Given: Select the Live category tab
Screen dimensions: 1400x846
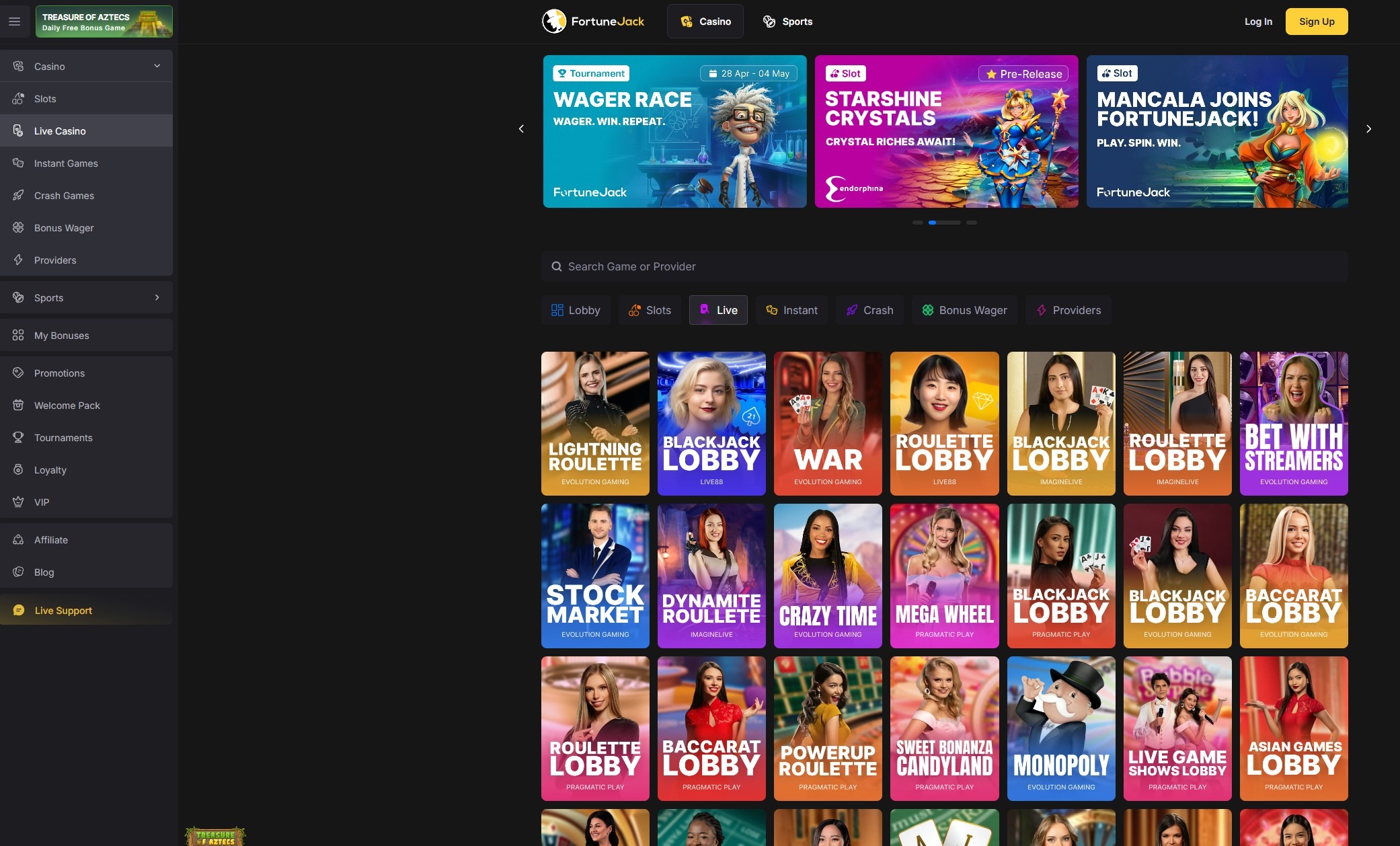Looking at the screenshot, I should [x=718, y=310].
